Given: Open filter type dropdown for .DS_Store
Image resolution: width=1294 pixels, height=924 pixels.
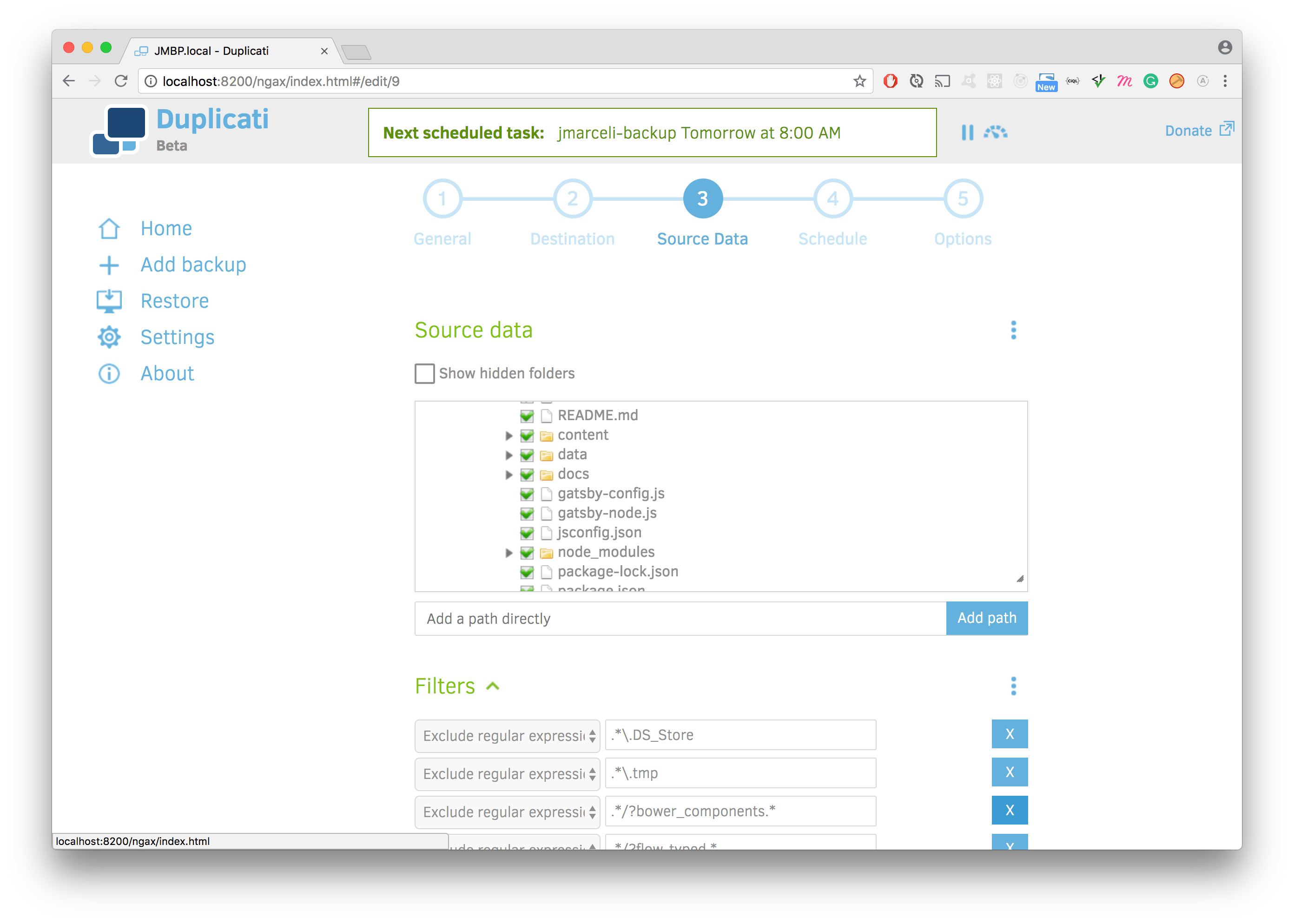Looking at the screenshot, I should click(x=507, y=736).
